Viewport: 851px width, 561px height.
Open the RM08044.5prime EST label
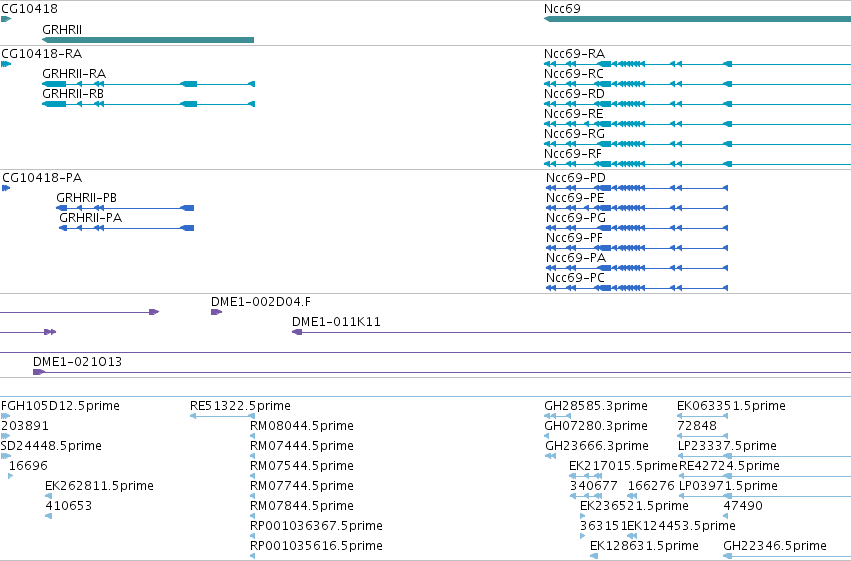point(302,426)
